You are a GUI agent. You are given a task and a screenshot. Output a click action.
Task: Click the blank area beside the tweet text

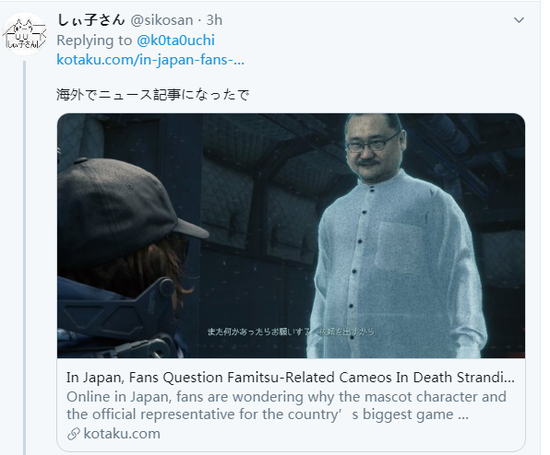coord(386,95)
